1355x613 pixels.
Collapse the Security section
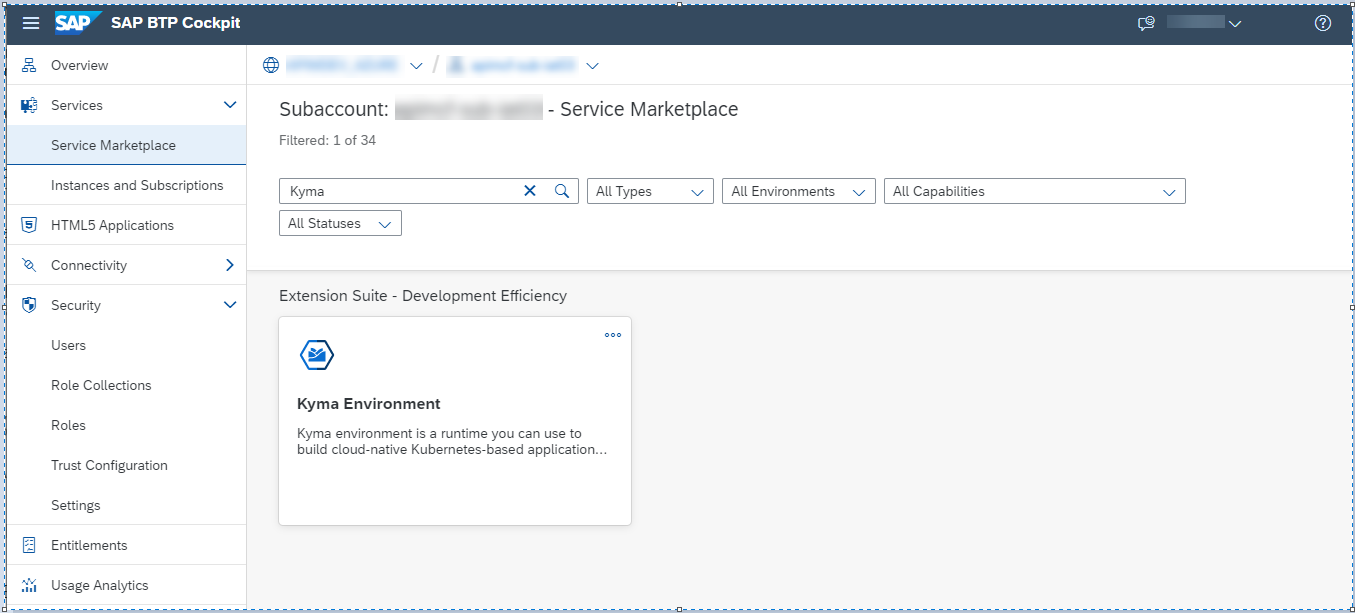click(x=230, y=305)
